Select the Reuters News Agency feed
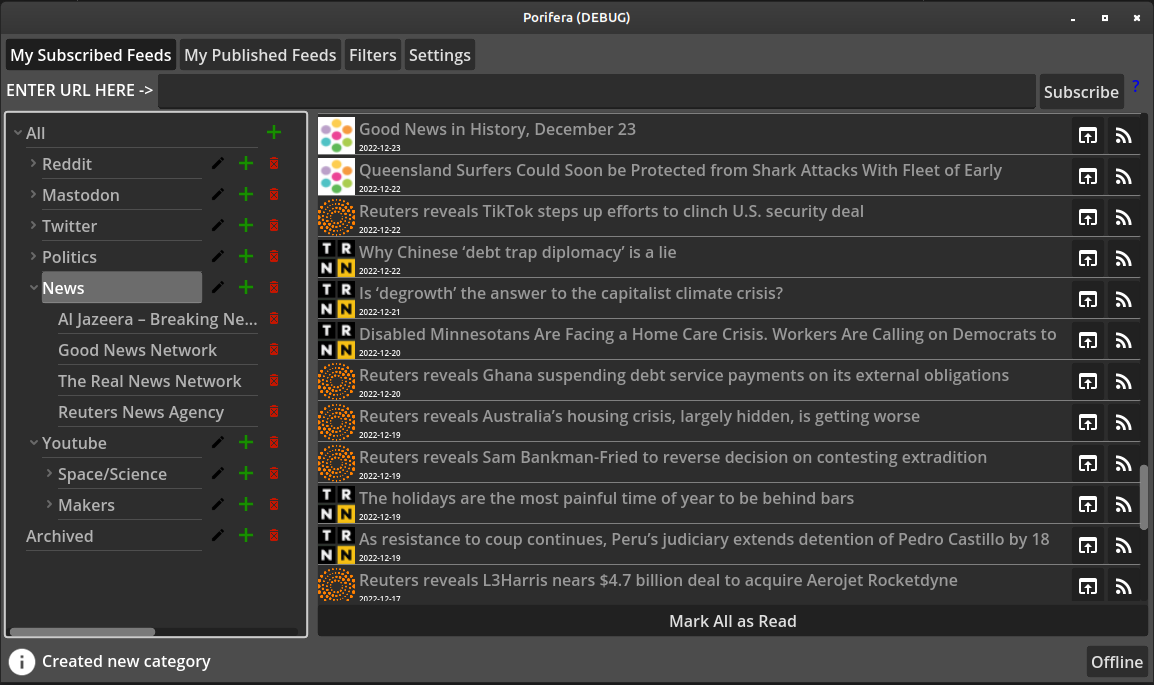The image size is (1154, 685). tap(141, 412)
